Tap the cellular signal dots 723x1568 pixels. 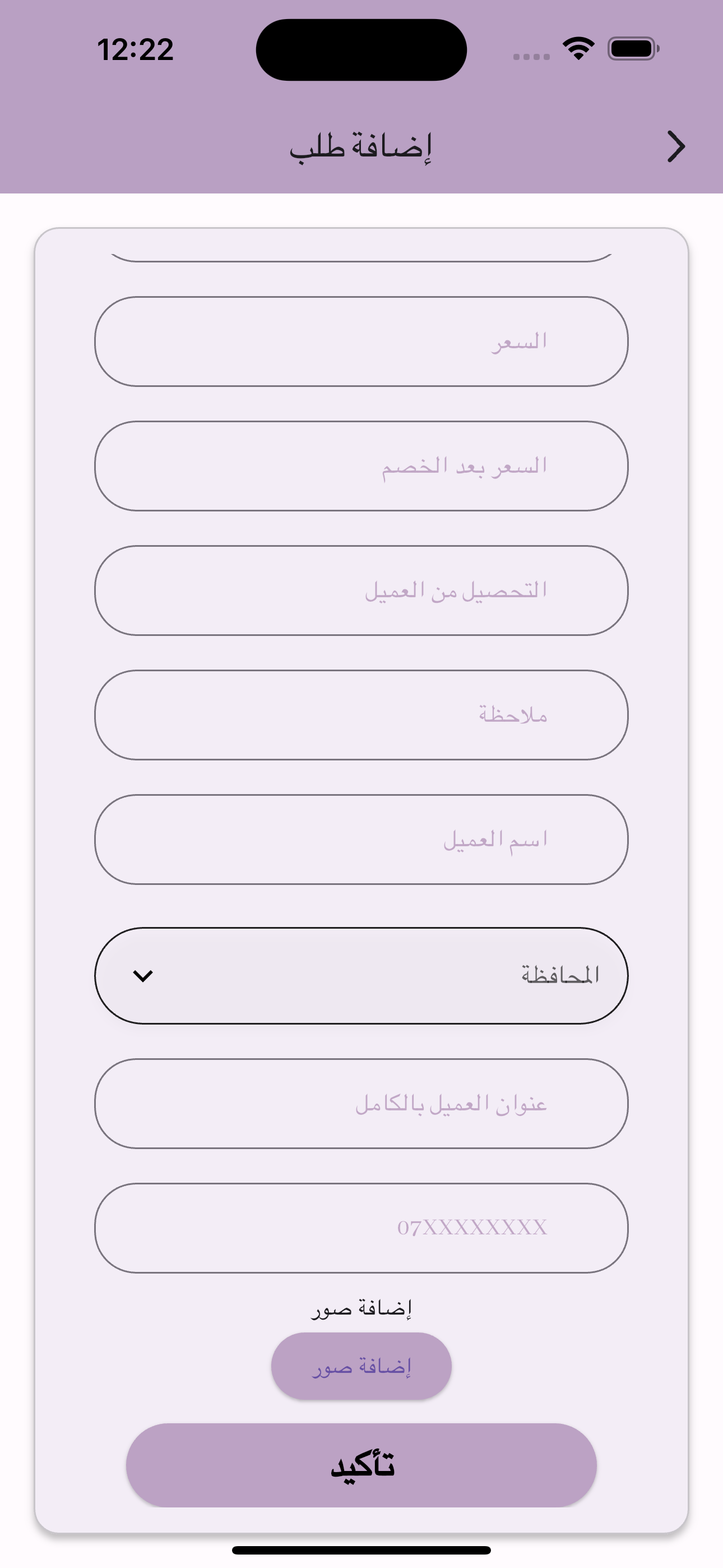[x=531, y=57]
